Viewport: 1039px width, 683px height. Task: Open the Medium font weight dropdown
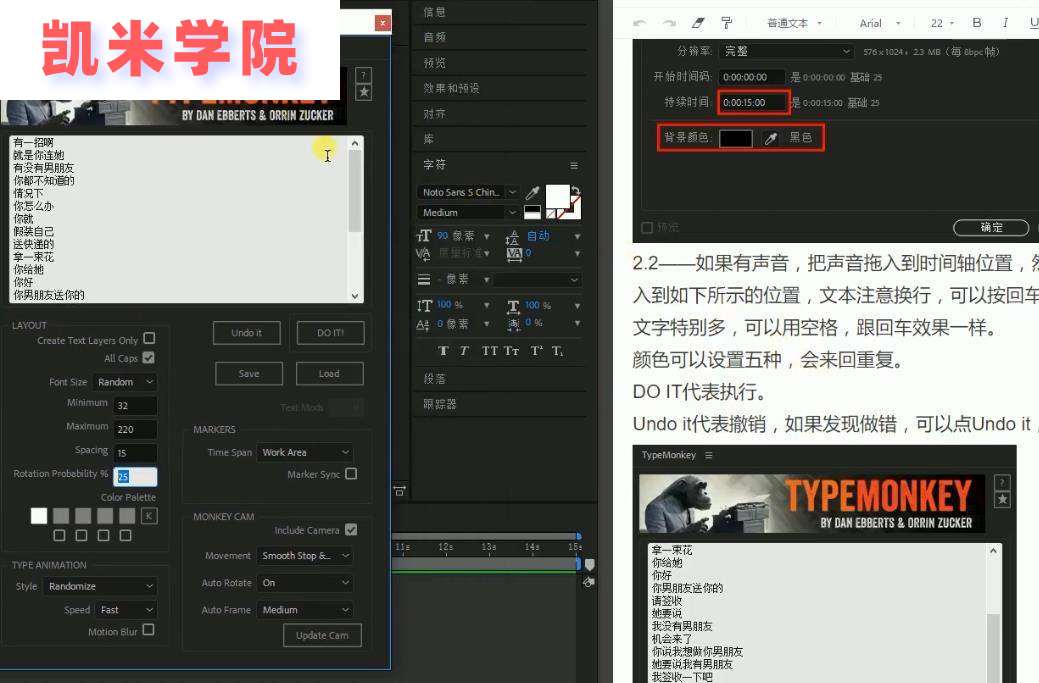click(468, 213)
